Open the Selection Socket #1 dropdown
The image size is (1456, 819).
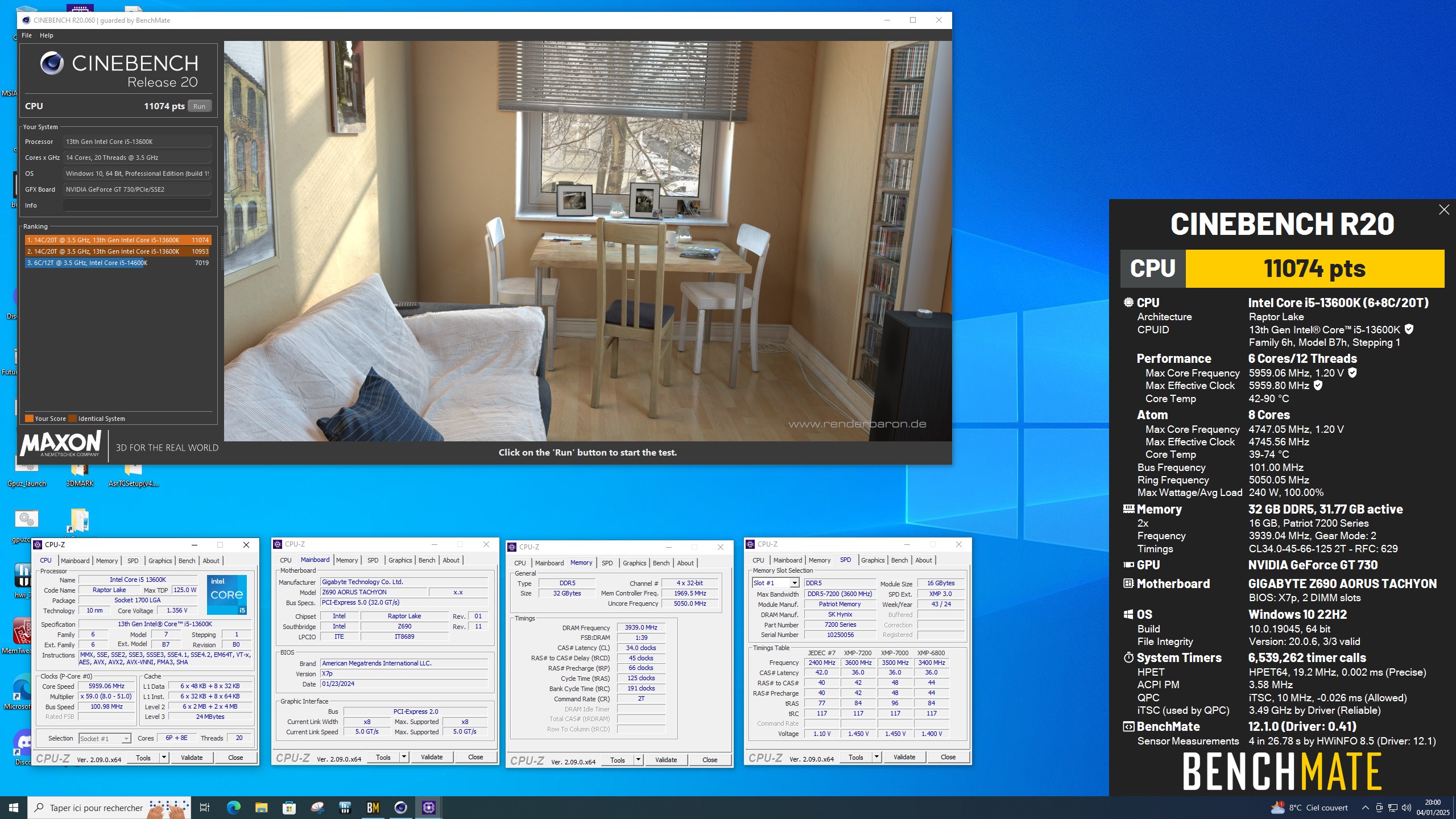[105, 738]
